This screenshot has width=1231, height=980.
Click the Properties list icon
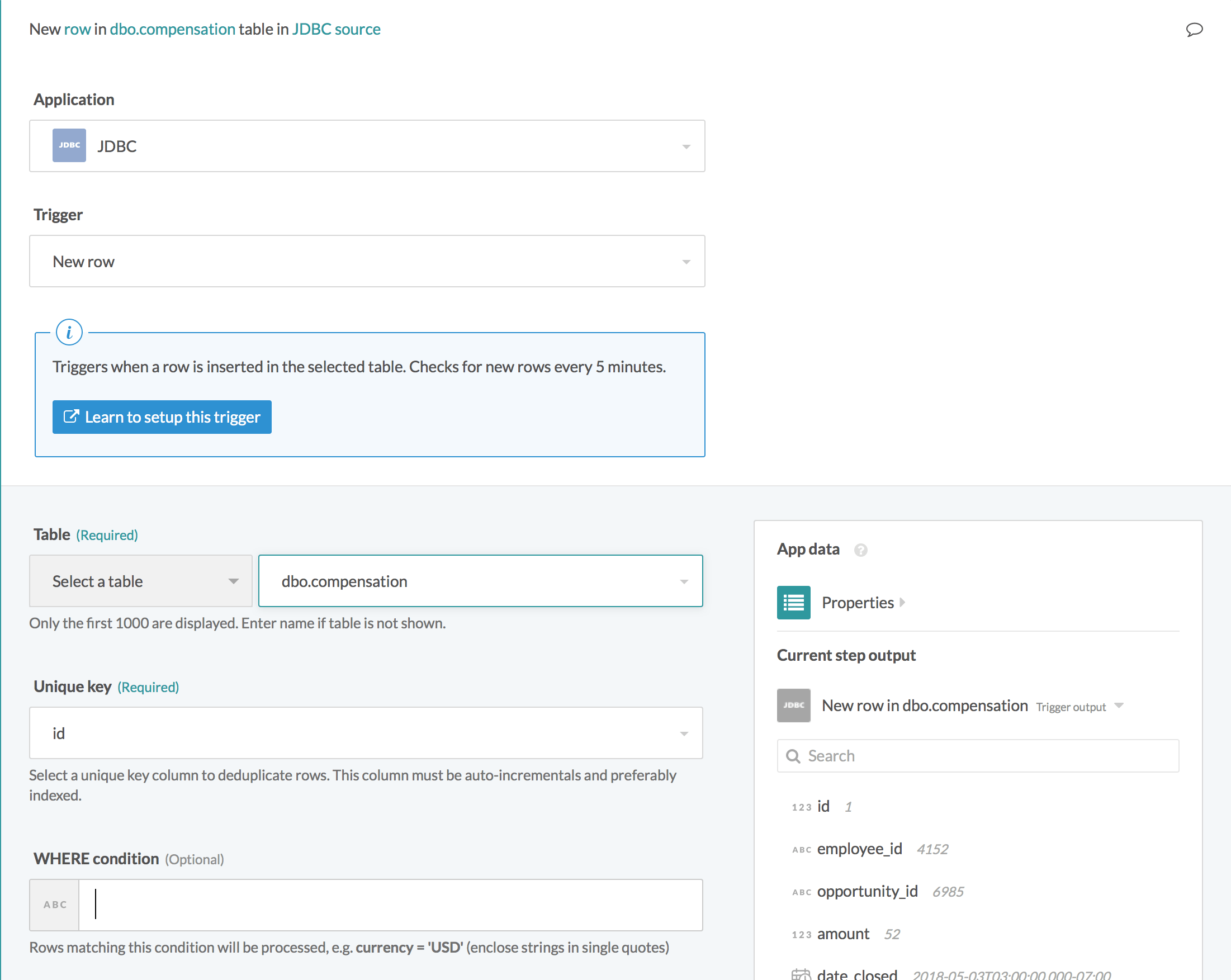click(x=793, y=603)
